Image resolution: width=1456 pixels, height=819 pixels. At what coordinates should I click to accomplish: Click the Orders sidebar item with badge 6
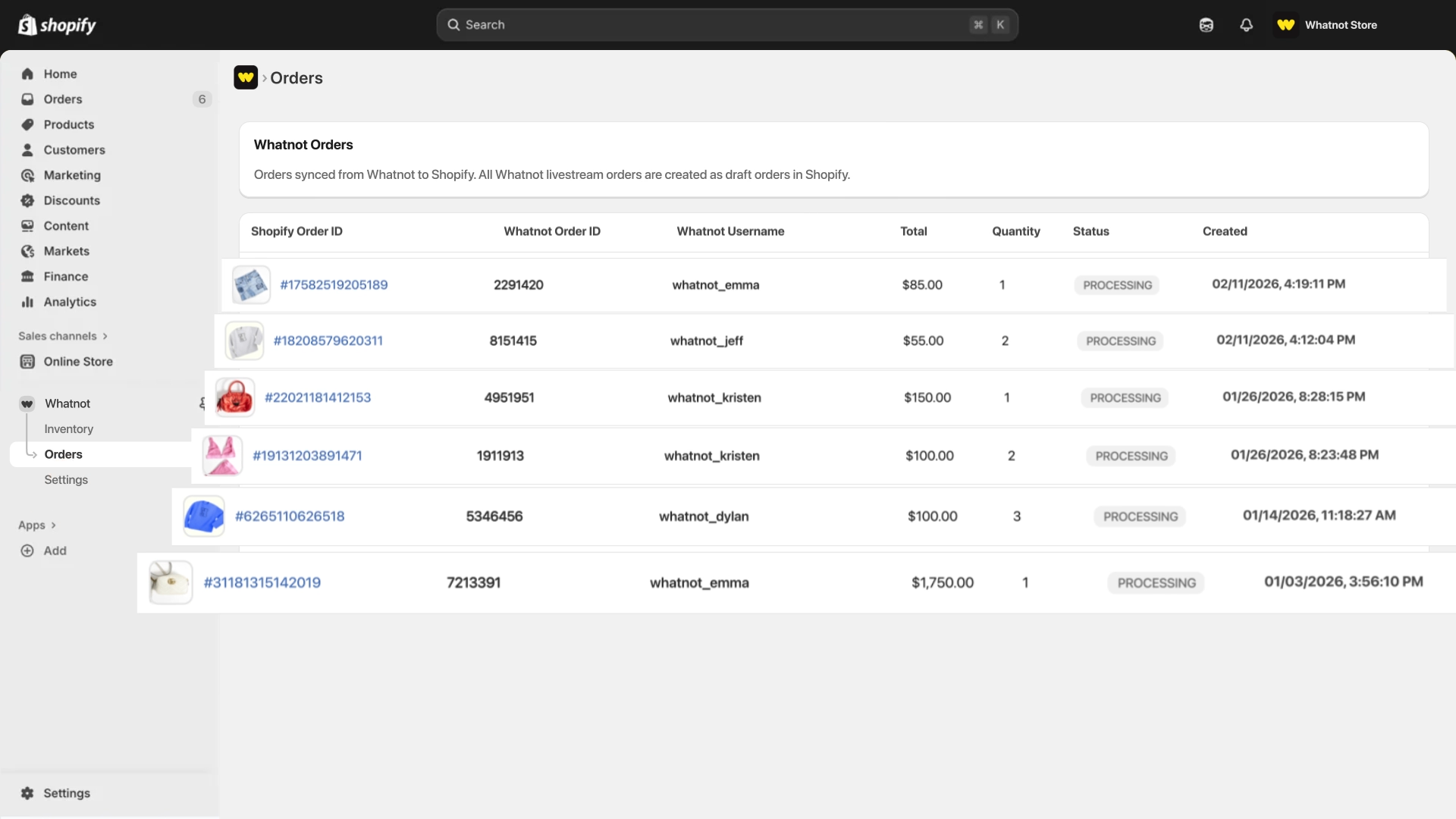coord(63,99)
